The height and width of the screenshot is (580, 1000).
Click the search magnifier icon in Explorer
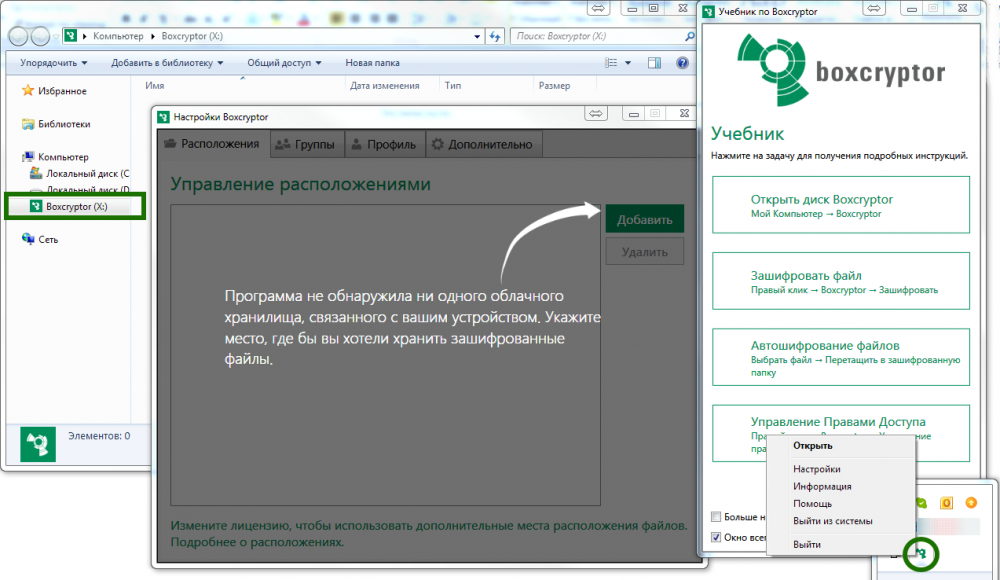[x=689, y=36]
